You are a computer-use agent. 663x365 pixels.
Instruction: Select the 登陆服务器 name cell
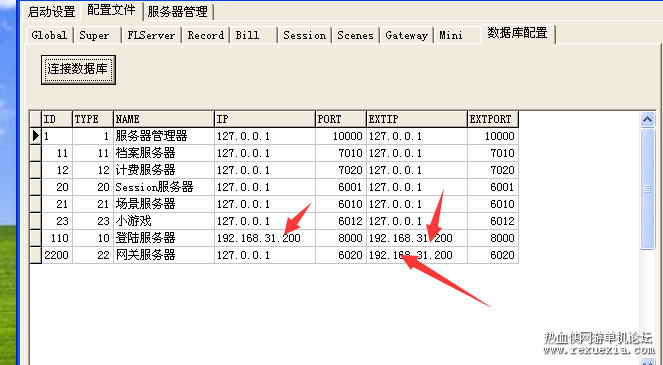[x=164, y=238]
